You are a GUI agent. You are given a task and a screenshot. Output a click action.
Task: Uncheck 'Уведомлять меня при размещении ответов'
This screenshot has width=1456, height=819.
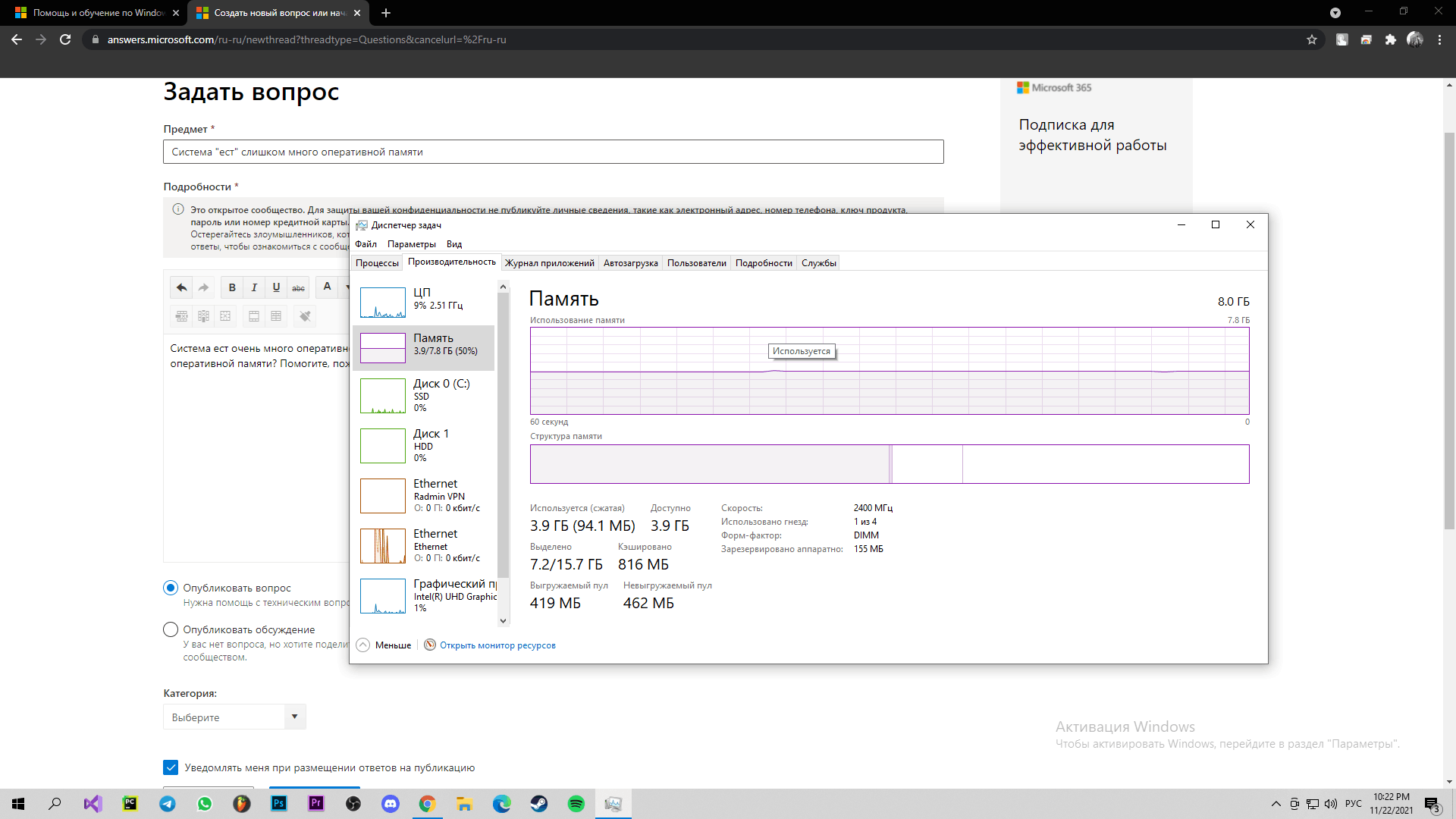point(171,767)
